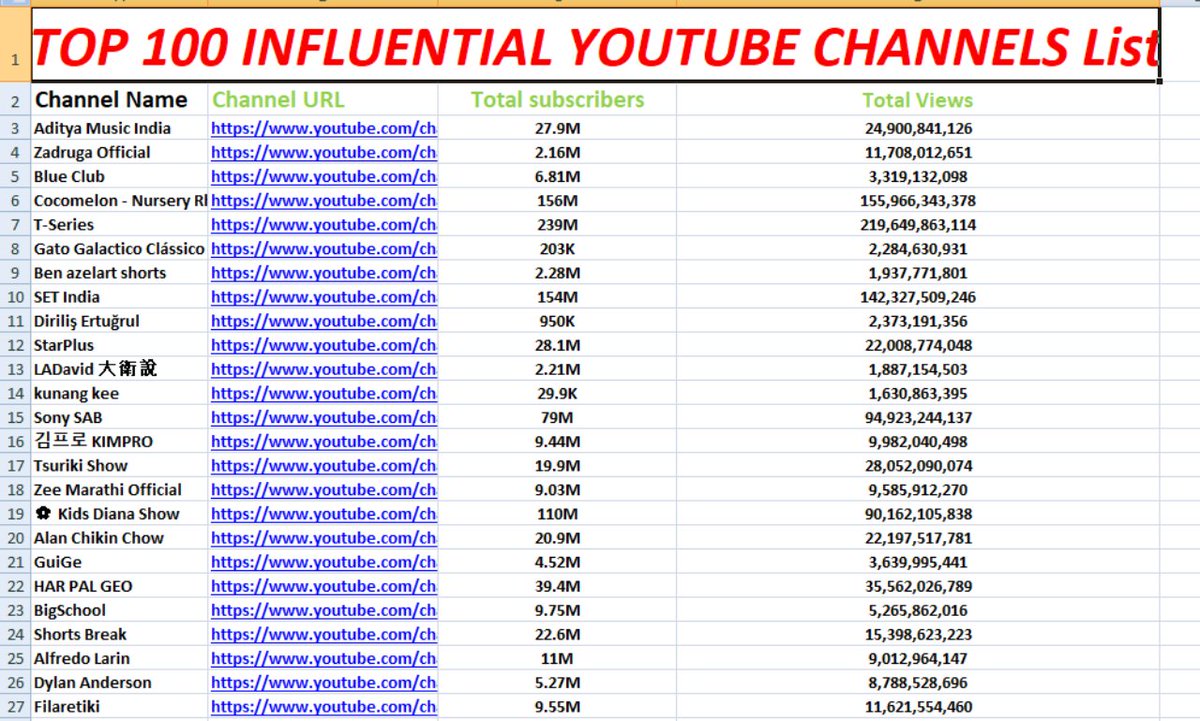Select the Zadruga Official name cell
1200x721 pixels.
pos(119,152)
